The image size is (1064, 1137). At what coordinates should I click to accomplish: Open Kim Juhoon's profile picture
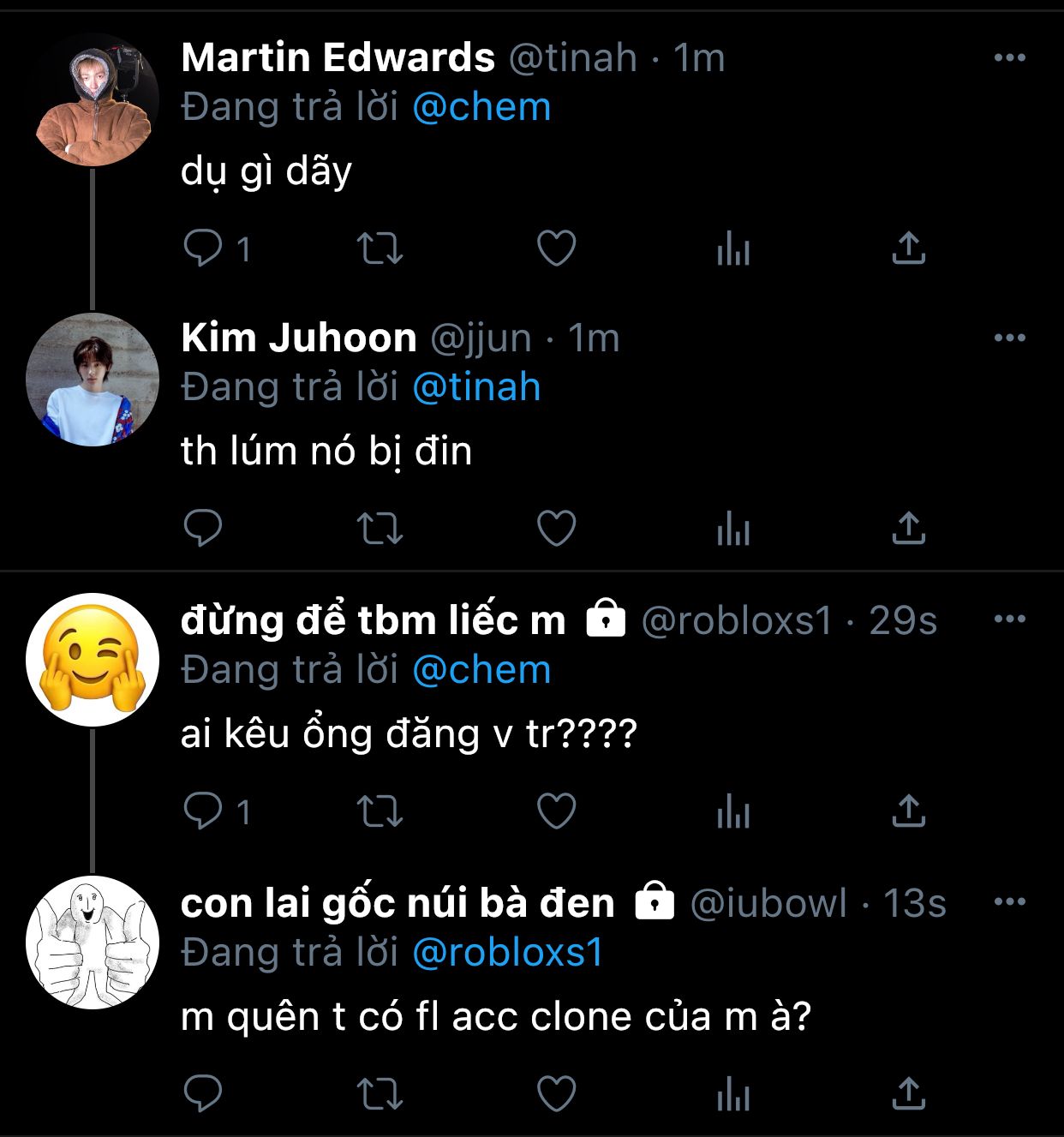point(93,380)
